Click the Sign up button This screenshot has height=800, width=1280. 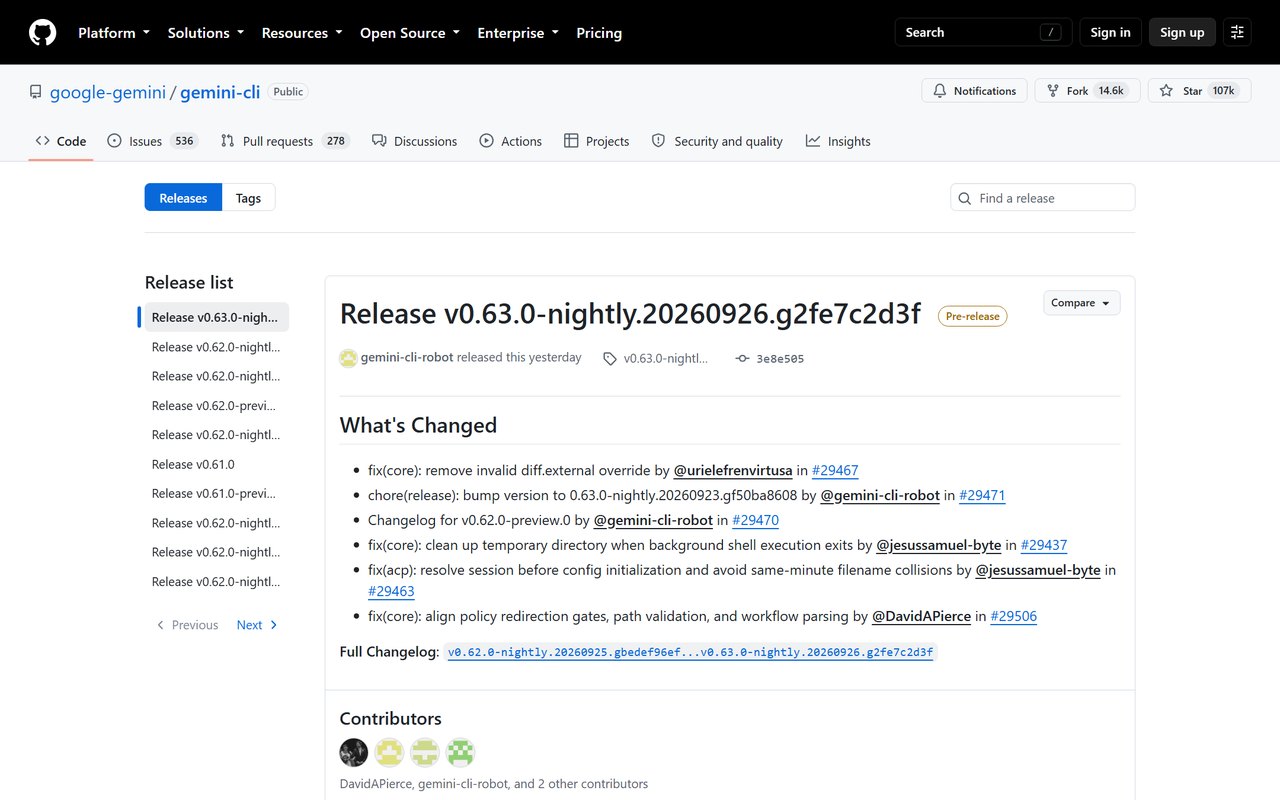[1182, 33]
